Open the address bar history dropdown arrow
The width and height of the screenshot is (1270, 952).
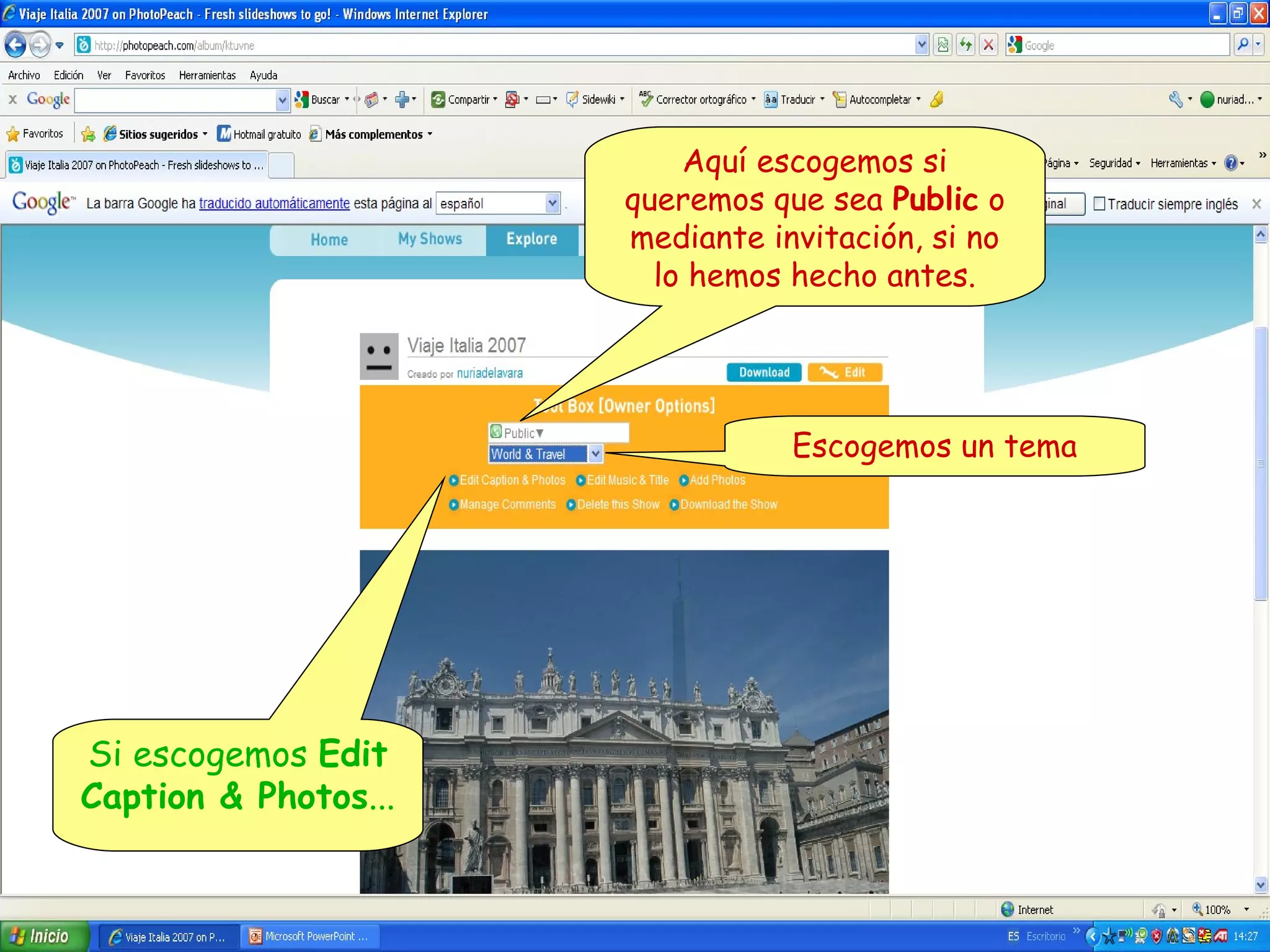(x=921, y=45)
